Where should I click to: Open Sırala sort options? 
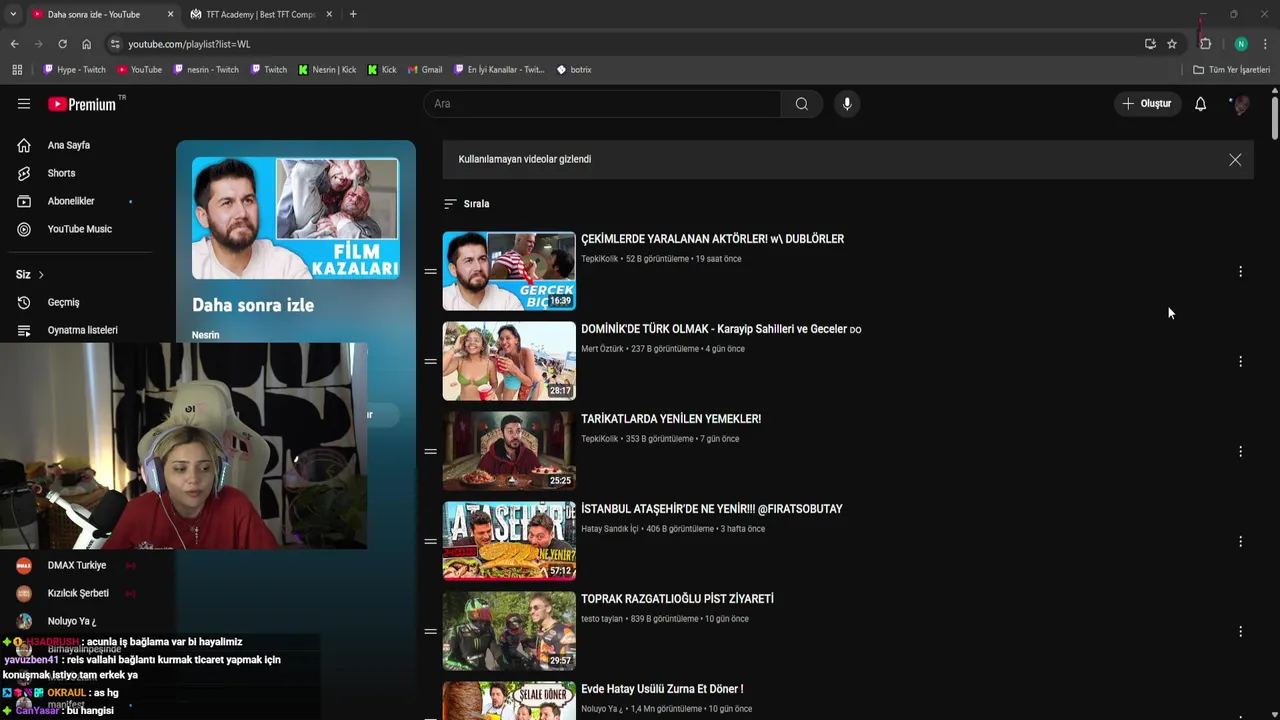click(x=467, y=204)
